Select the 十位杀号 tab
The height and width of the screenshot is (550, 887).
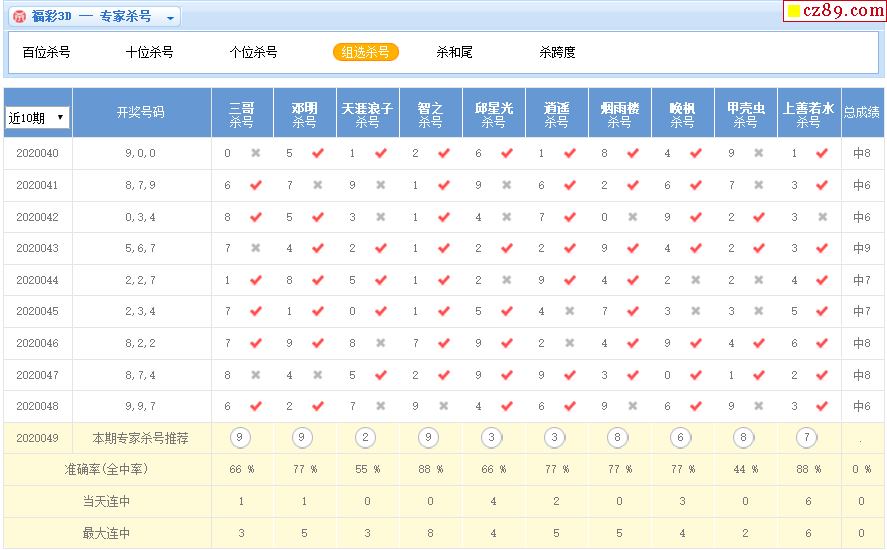tap(149, 52)
